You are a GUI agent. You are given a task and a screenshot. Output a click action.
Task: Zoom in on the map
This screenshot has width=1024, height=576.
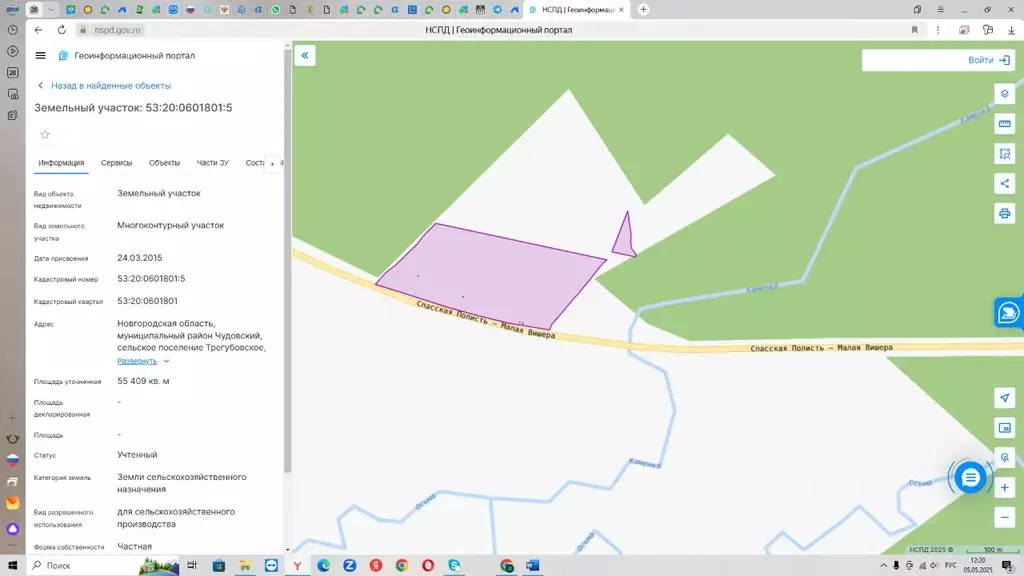[x=1005, y=488]
